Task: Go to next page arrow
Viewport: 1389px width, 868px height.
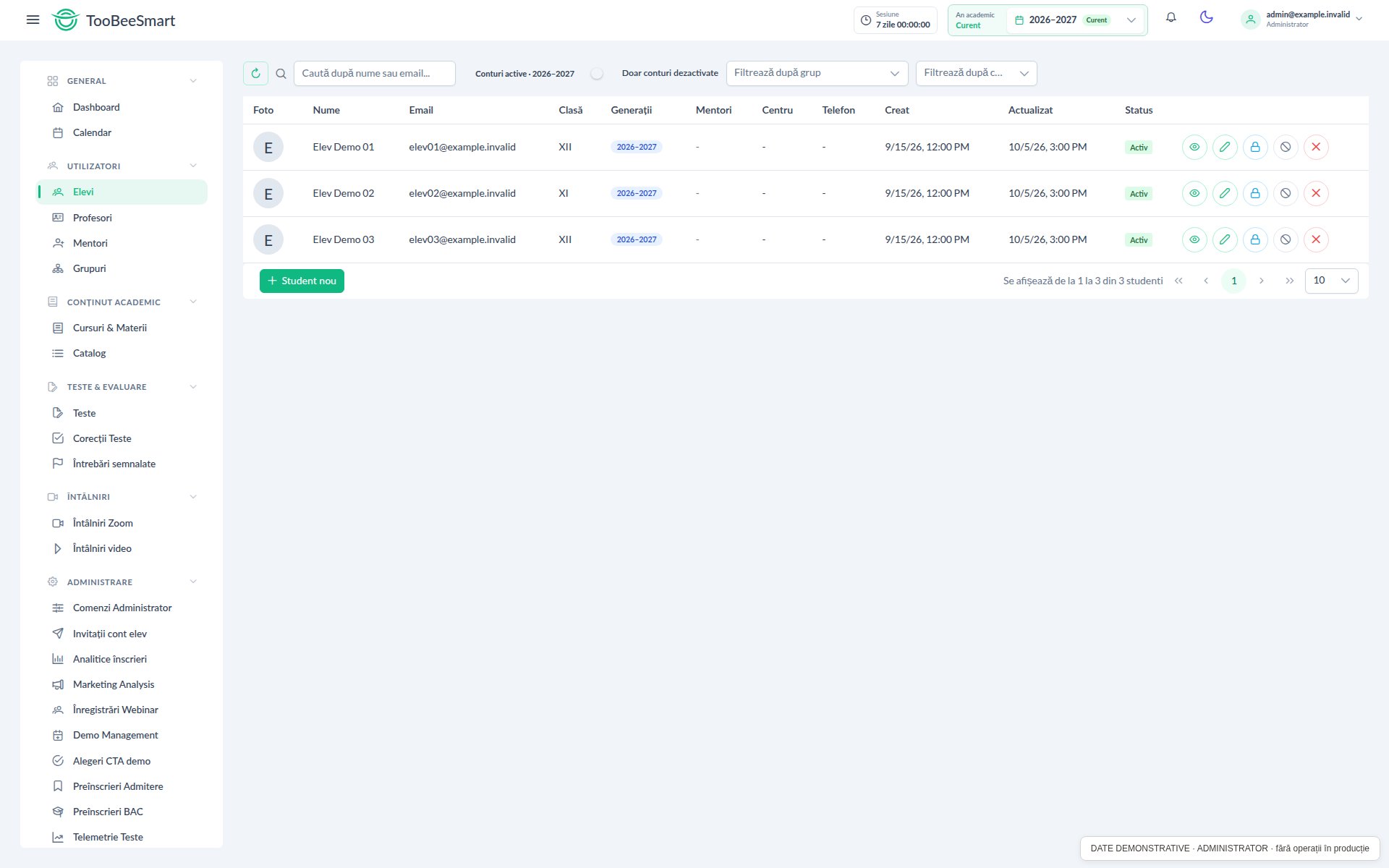Action: point(1261,281)
